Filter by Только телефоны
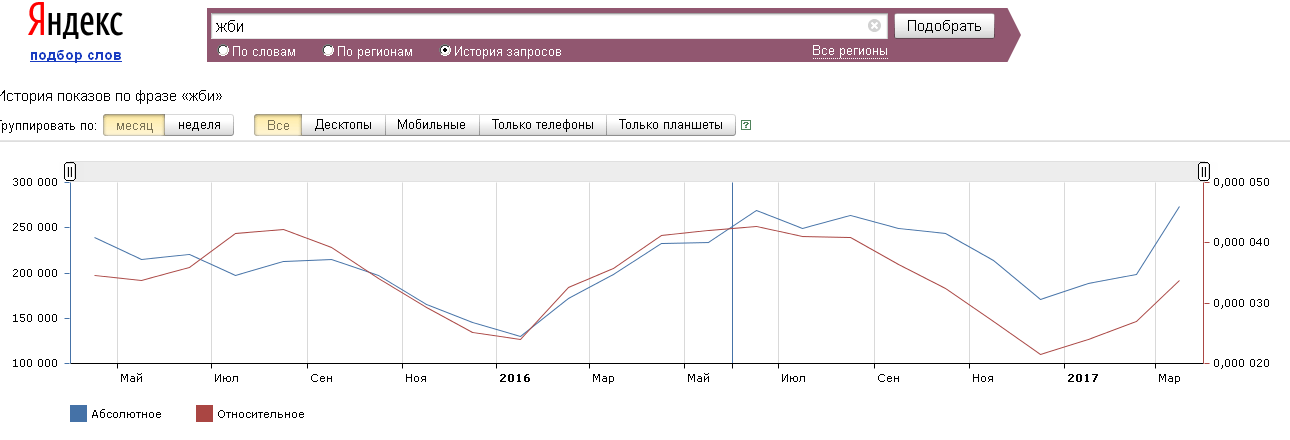Screen dimensions: 1290x440 [x=543, y=125]
